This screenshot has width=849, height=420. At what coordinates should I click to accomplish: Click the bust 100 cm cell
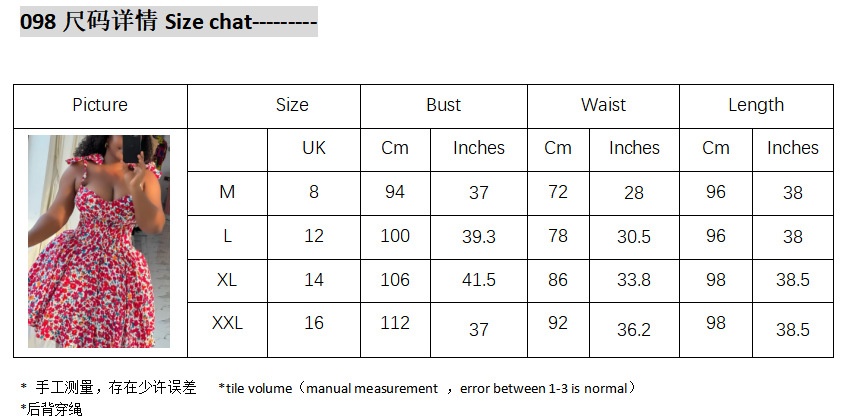(x=395, y=236)
